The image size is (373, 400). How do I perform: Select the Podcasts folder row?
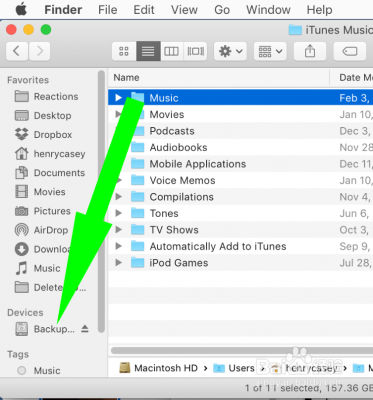tap(241, 131)
